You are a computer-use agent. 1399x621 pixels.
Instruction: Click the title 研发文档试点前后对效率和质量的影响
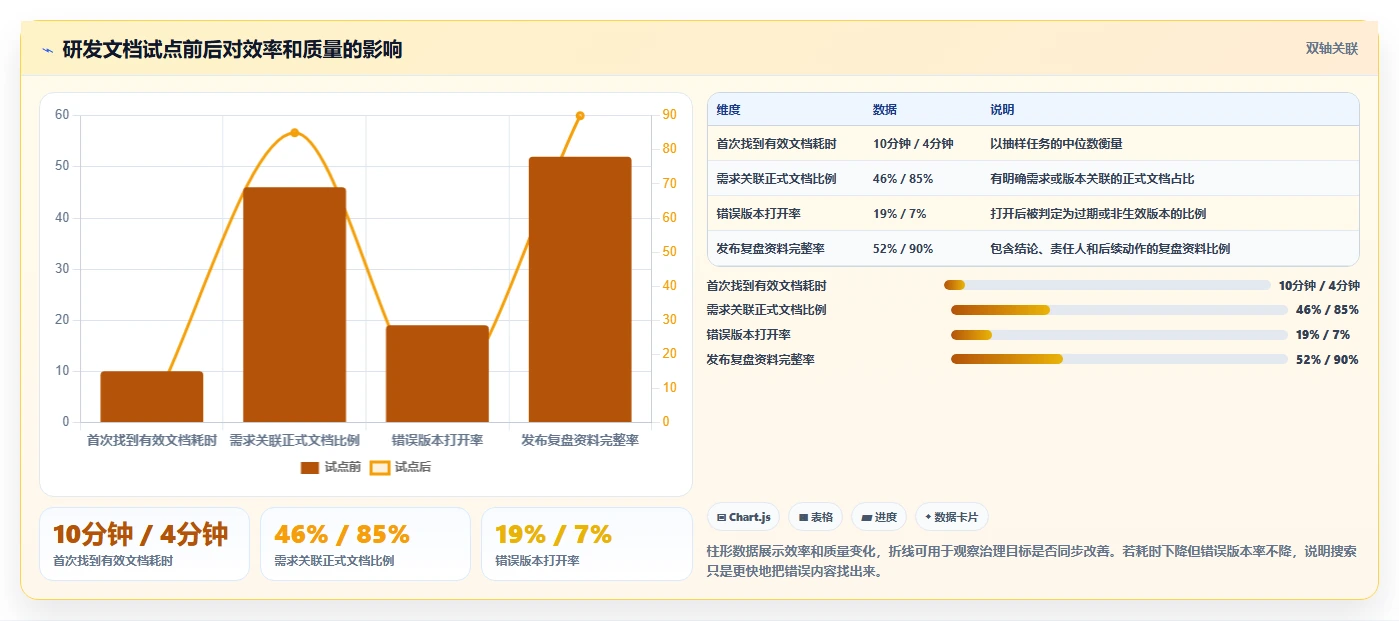tap(232, 49)
